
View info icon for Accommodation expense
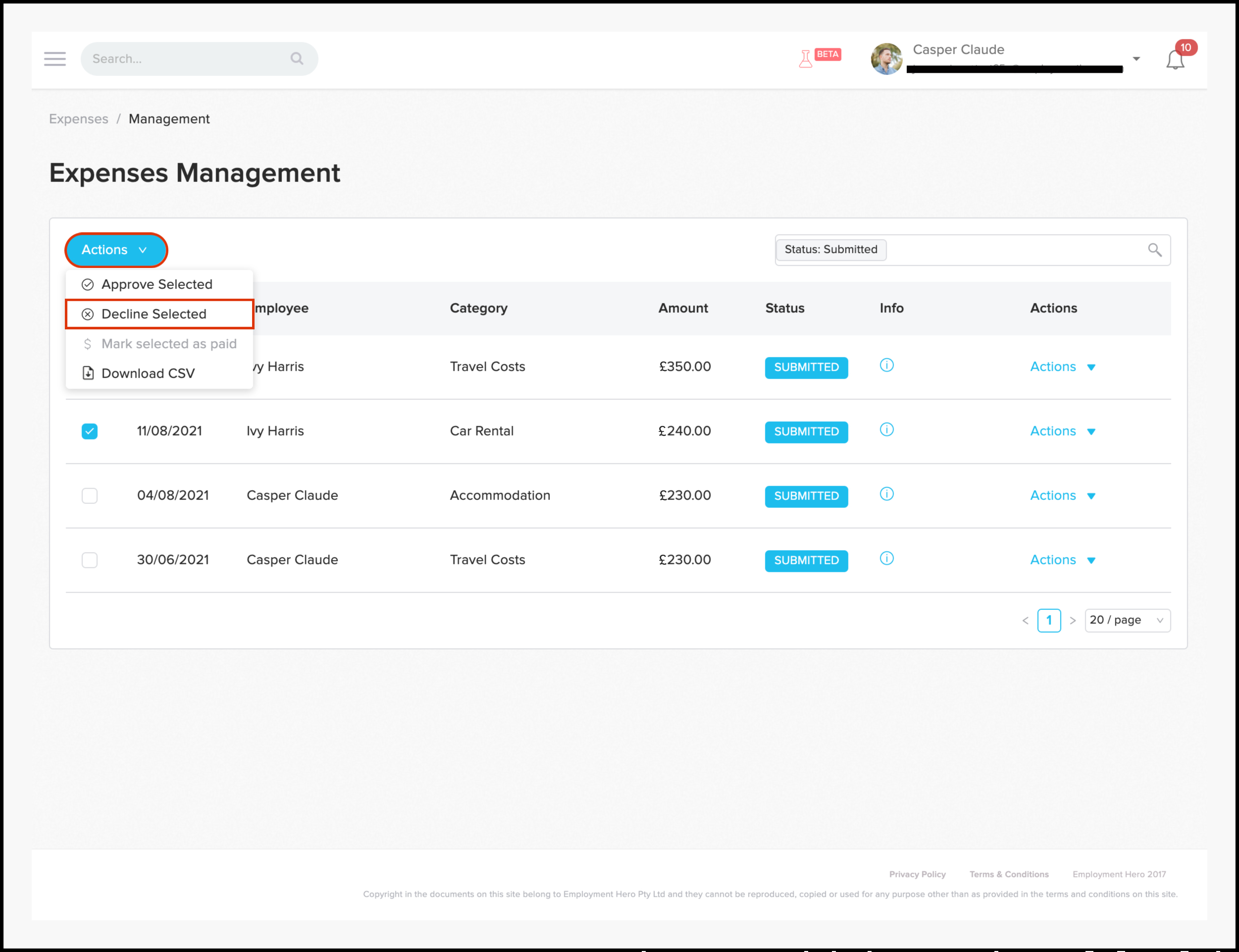[x=886, y=494]
